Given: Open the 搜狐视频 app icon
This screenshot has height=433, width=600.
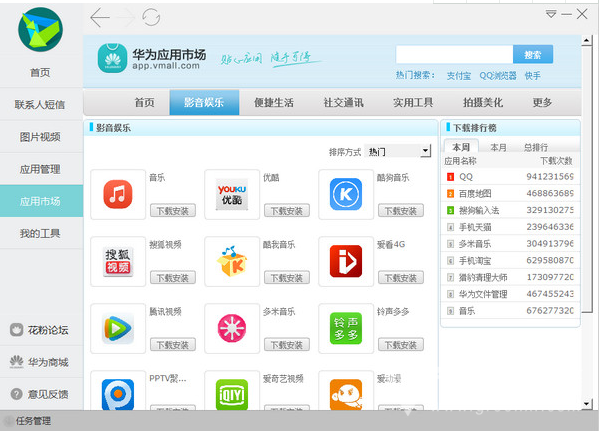Looking at the screenshot, I should pyautogui.click(x=118, y=261).
